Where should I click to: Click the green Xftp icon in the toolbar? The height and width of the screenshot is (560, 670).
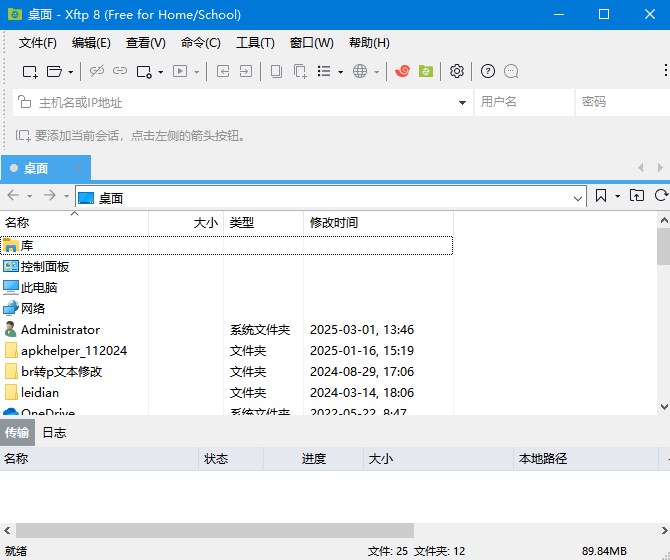[x=426, y=71]
